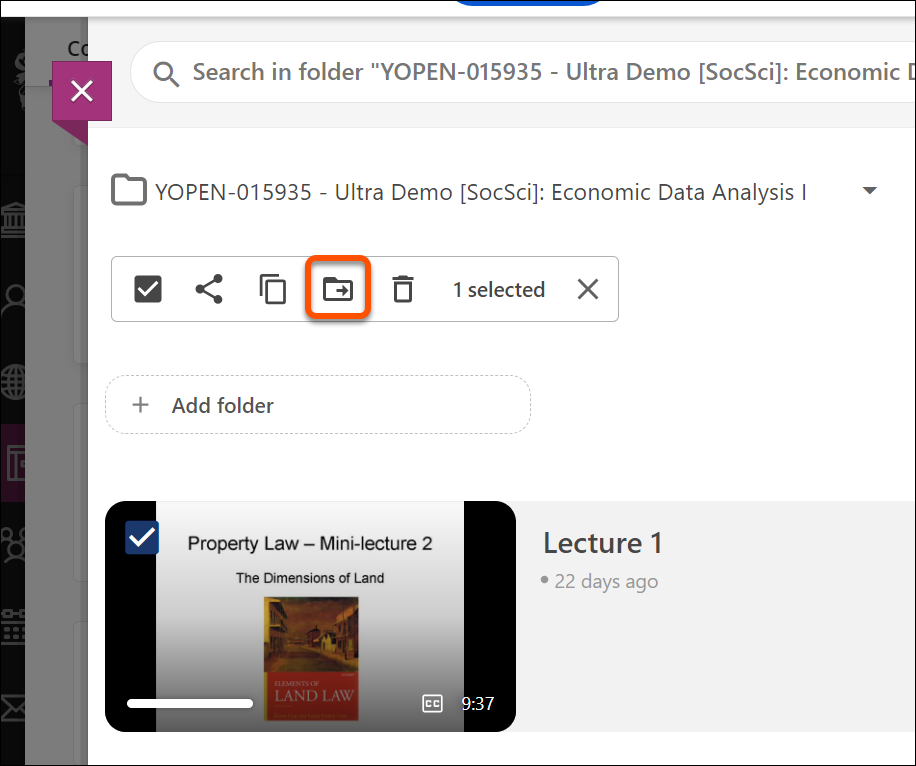Copy the selected video using copy icon
The image size is (916, 766).
pyautogui.click(x=273, y=290)
